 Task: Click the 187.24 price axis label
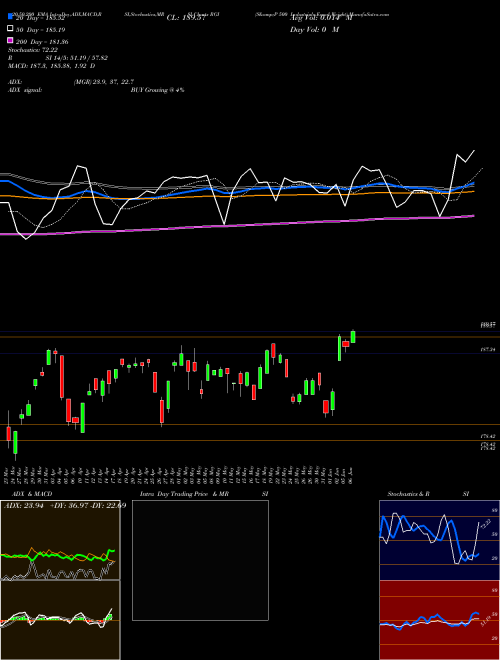point(488,349)
